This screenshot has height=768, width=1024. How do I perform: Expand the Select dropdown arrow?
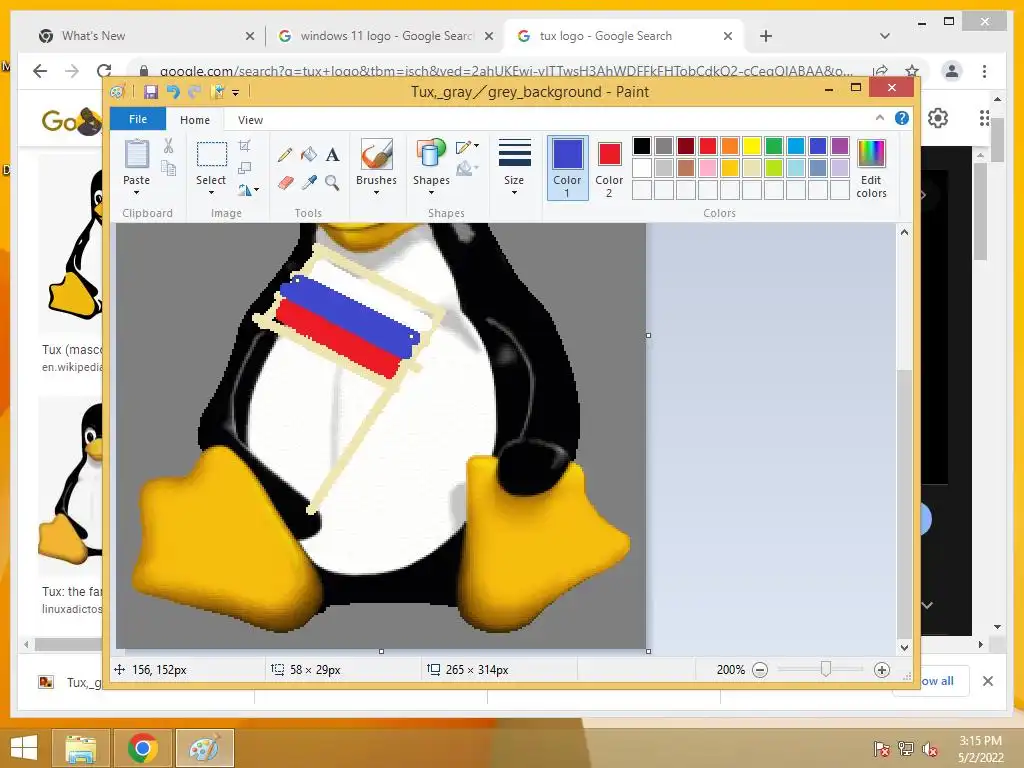pos(211,193)
